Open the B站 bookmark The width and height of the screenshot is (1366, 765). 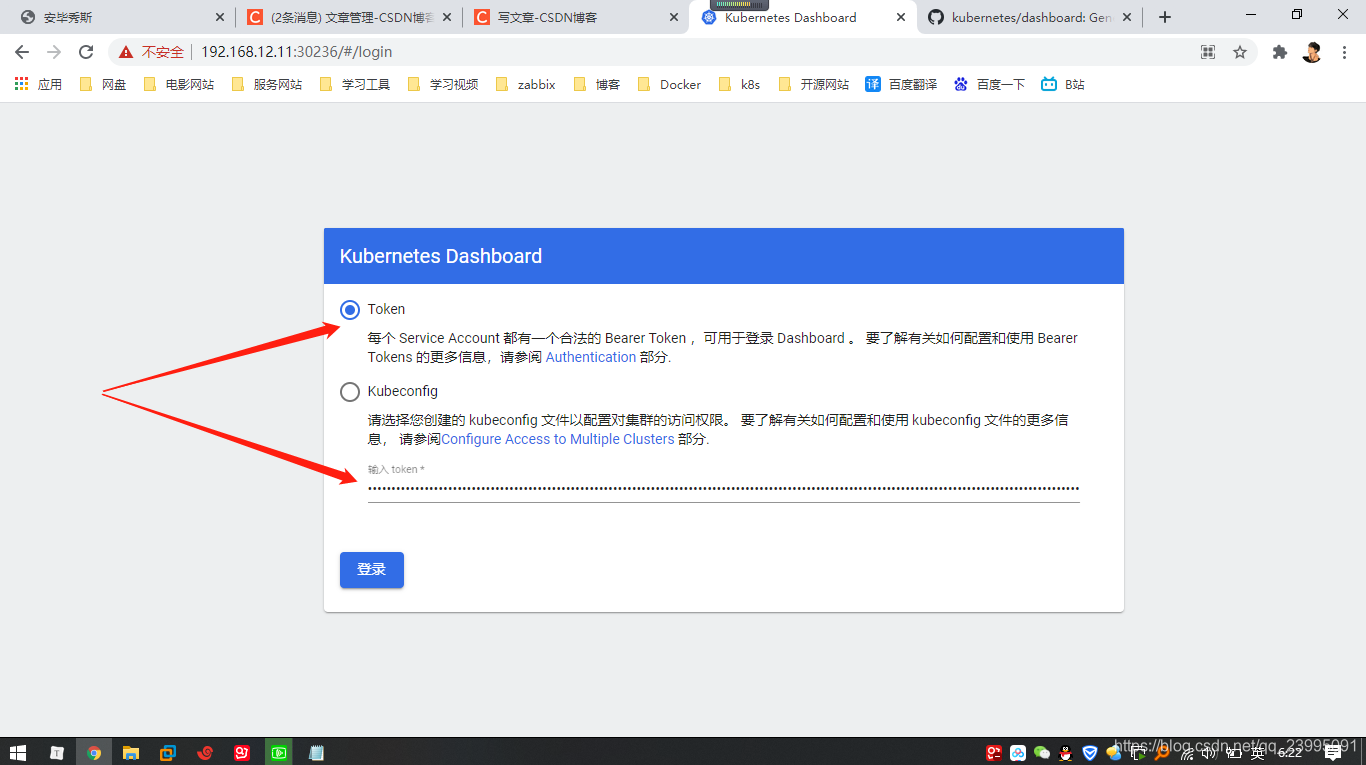(1063, 84)
